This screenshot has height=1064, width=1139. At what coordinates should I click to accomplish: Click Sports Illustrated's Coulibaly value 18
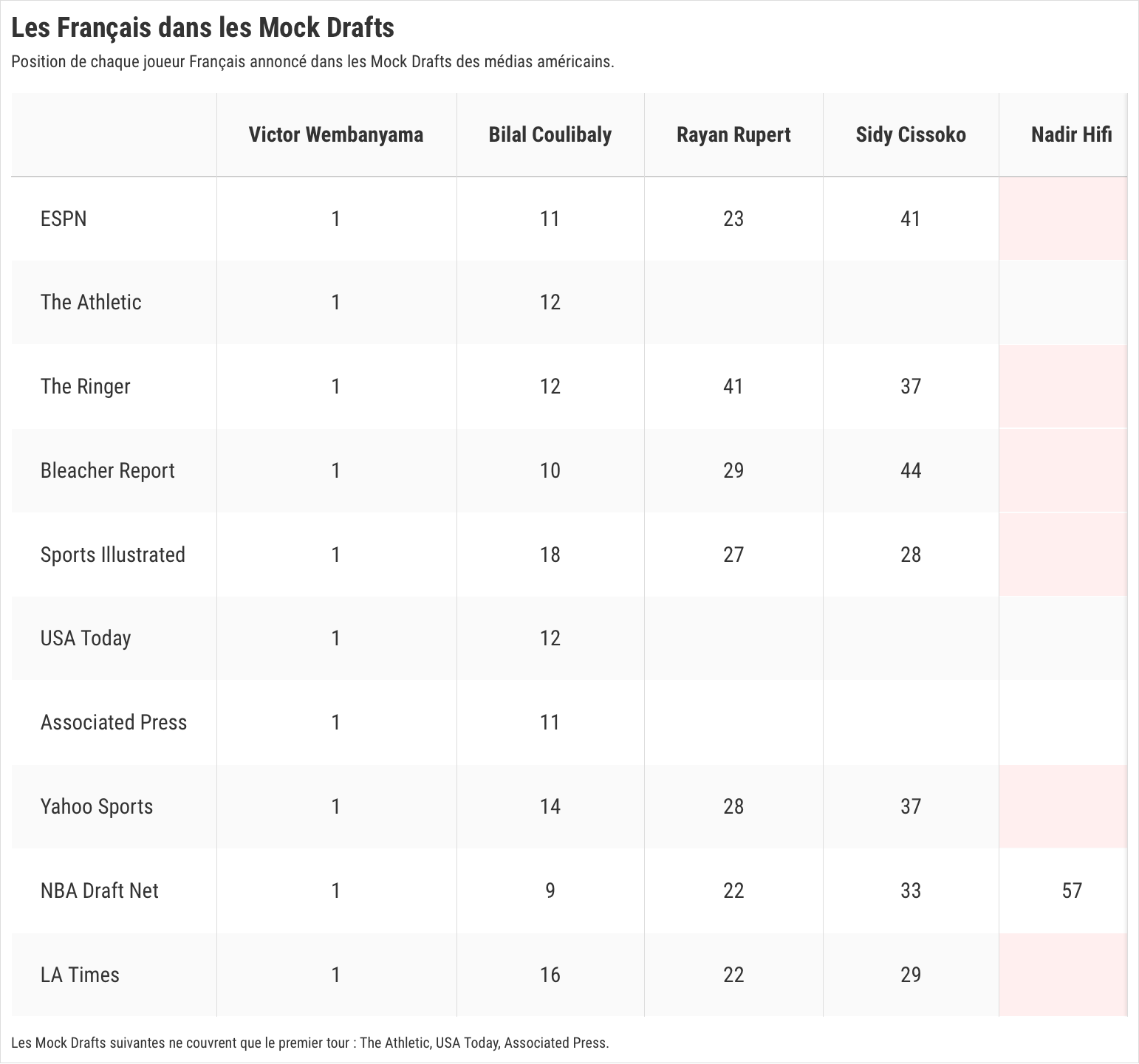550,555
